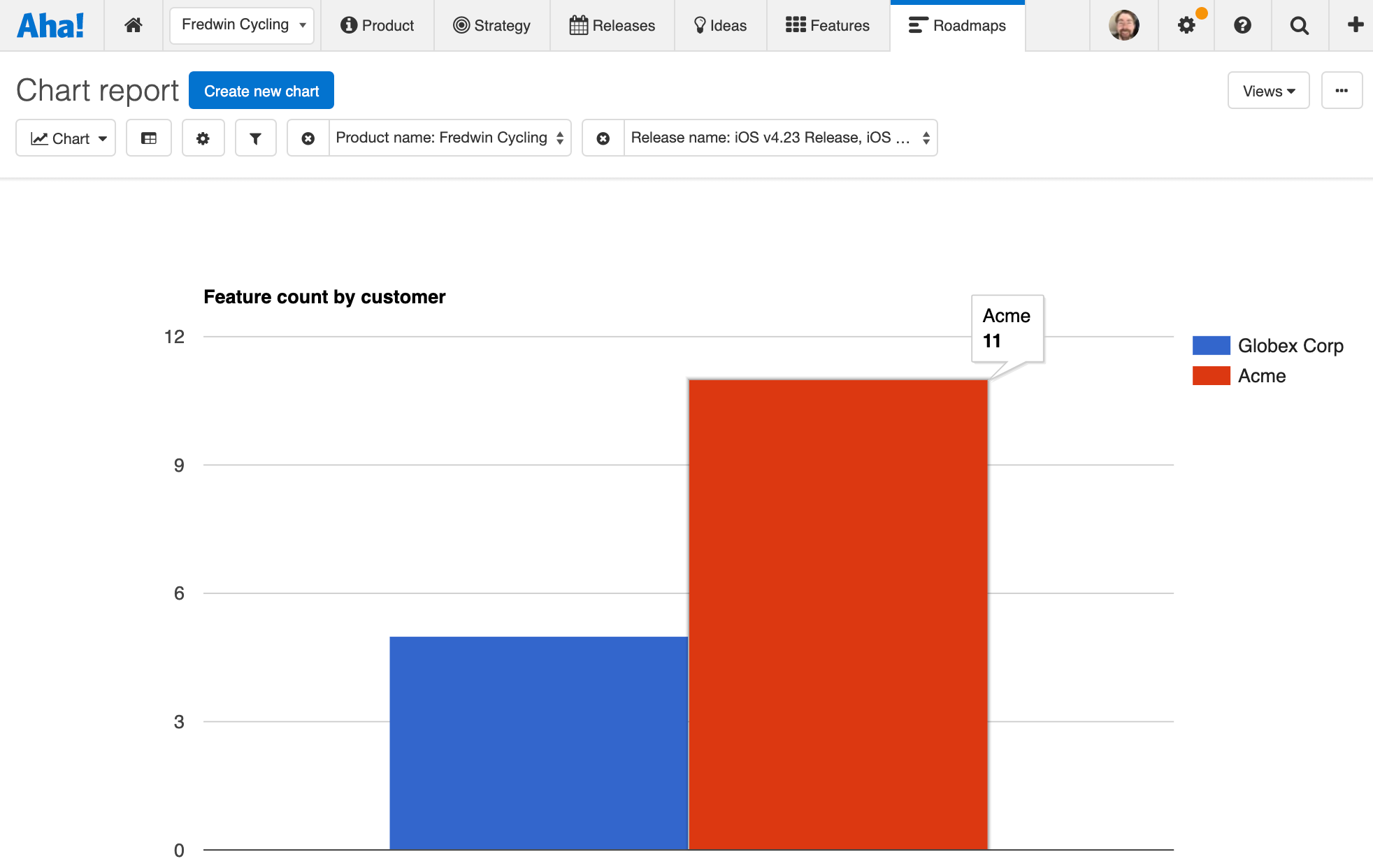This screenshot has height=868, width=1373.
Task: Switch to the Releases tab
Action: pyautogui.click(x=612, y=26)
